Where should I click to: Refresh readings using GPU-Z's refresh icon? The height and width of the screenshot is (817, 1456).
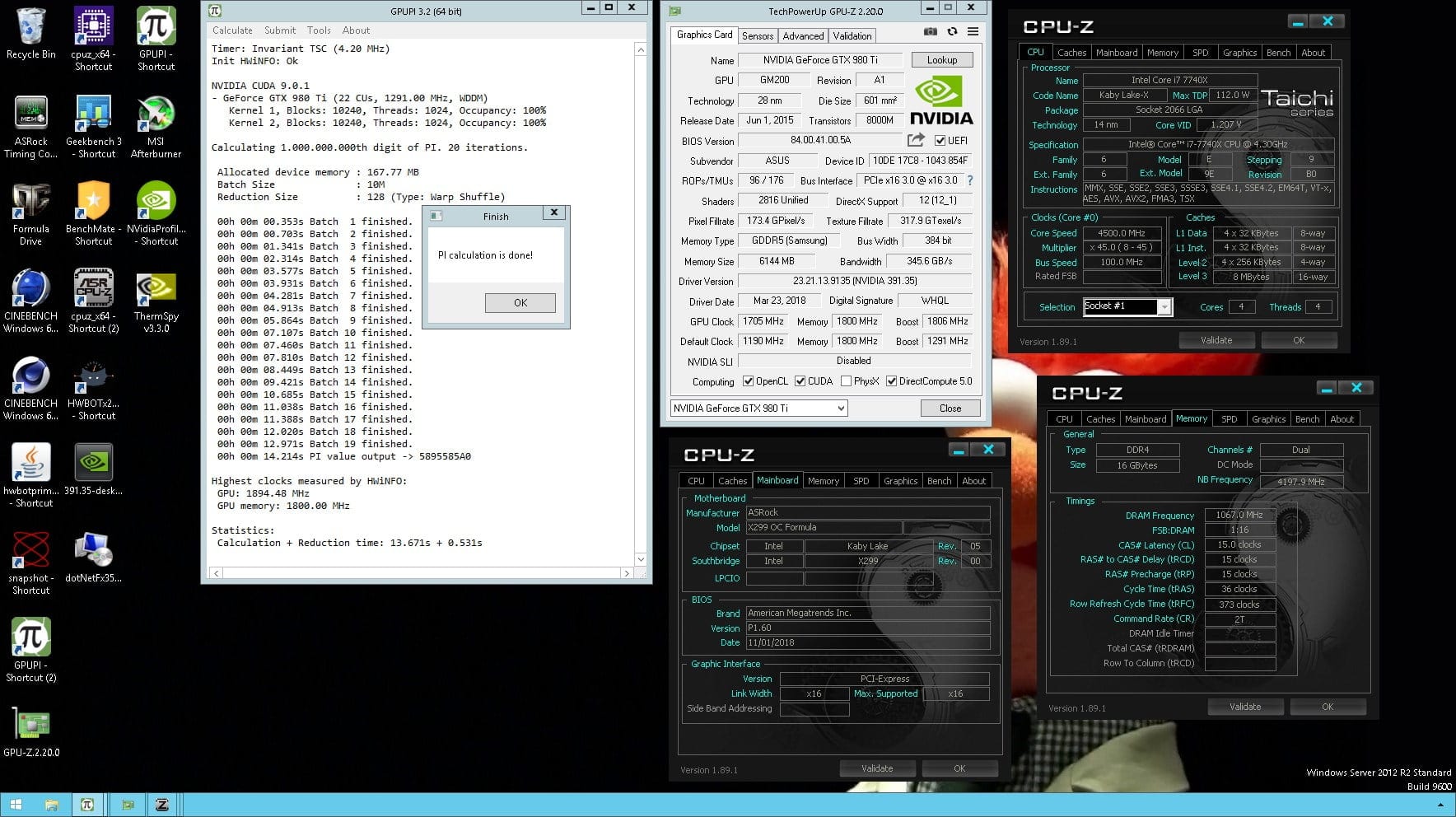pyautogui.click(x=953, y=31)
